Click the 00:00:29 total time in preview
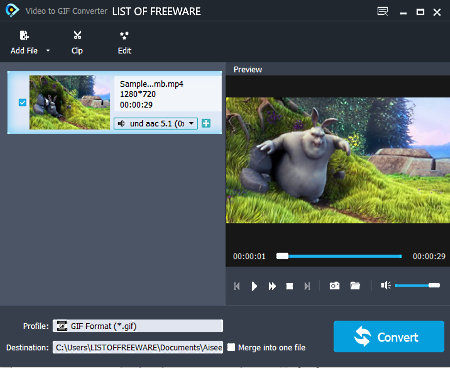This screenshot has height=368, width=450. coord(429,256)
